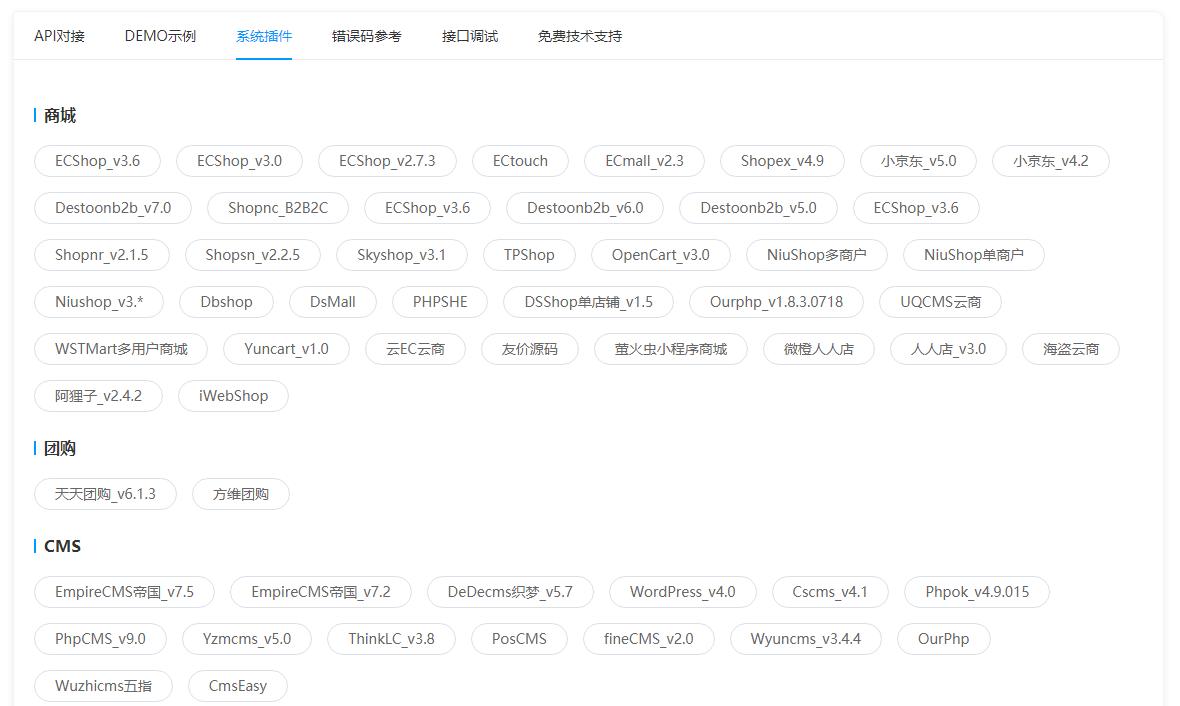Select the 微橙人人店 plugin

click(x=819, y=349)
